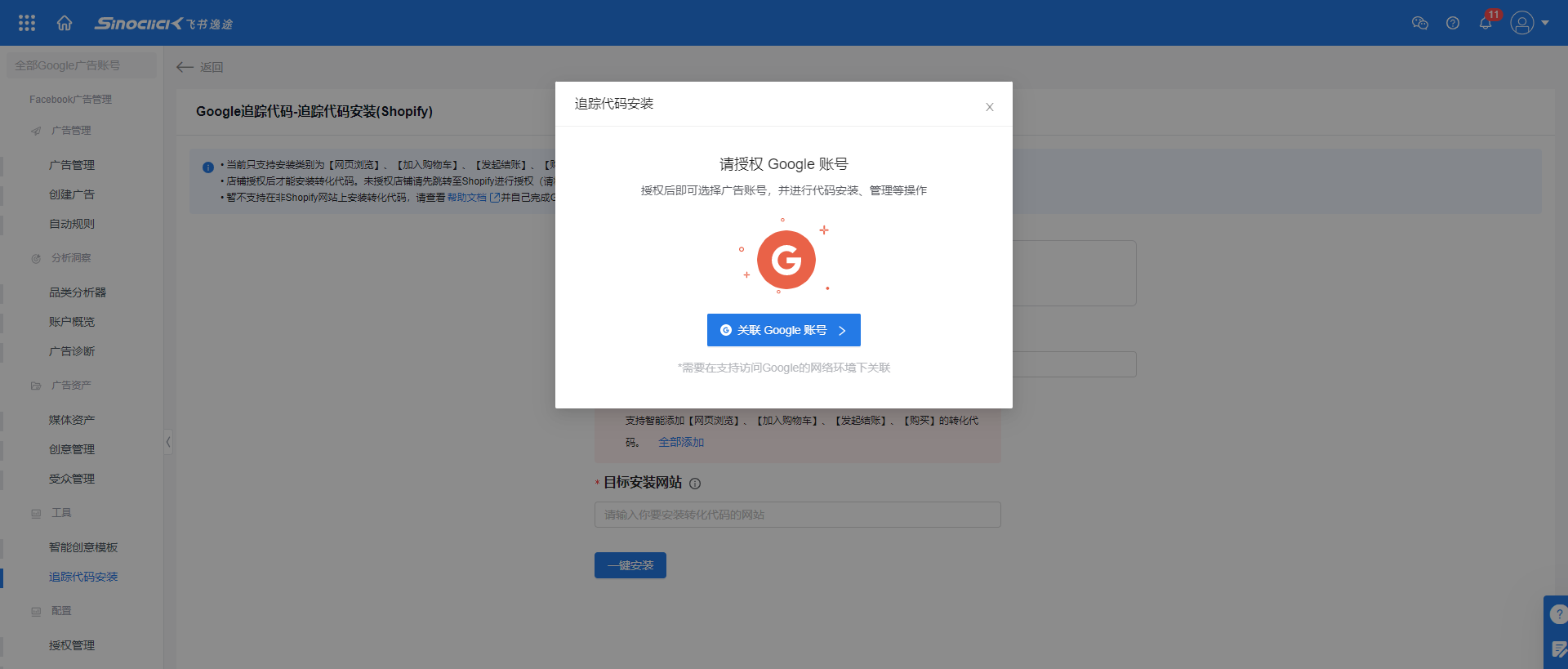
Task: Collapse 分析洞察 group header
Action: click(x=71, y=258)
